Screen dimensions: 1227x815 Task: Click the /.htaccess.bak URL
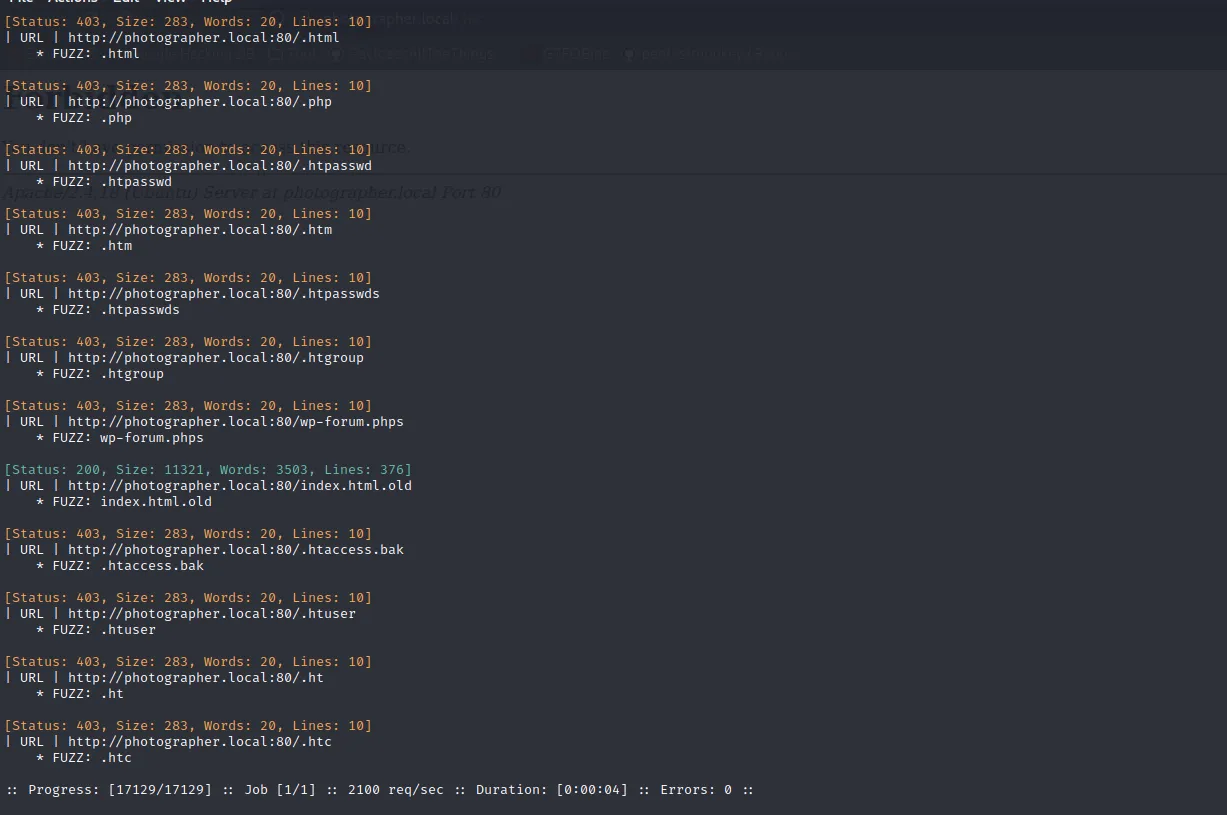[235, 550]
